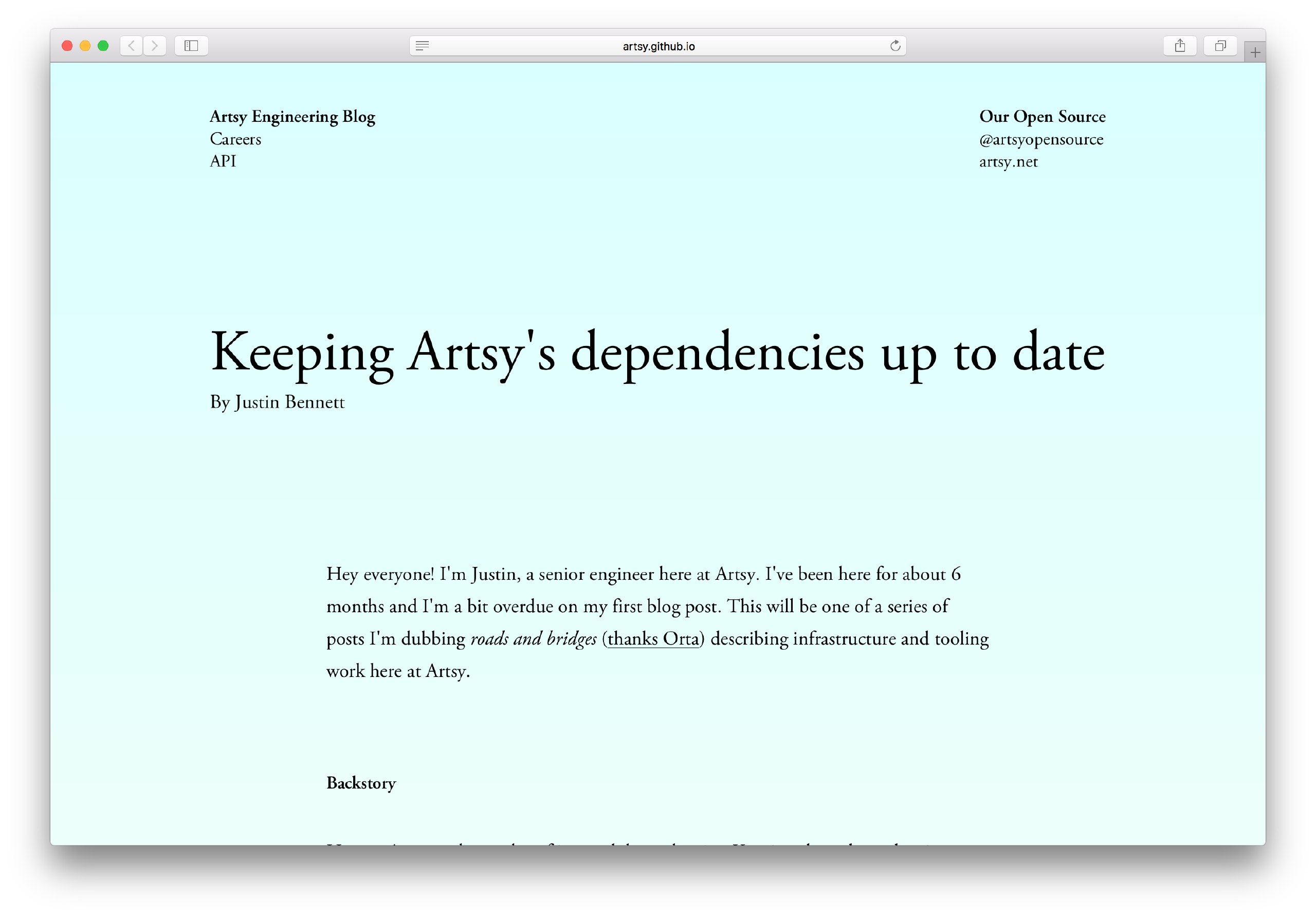Open the Our Open Source link
The image size is (1316, 917).
pyautogui.click(x=1042, y=116)
